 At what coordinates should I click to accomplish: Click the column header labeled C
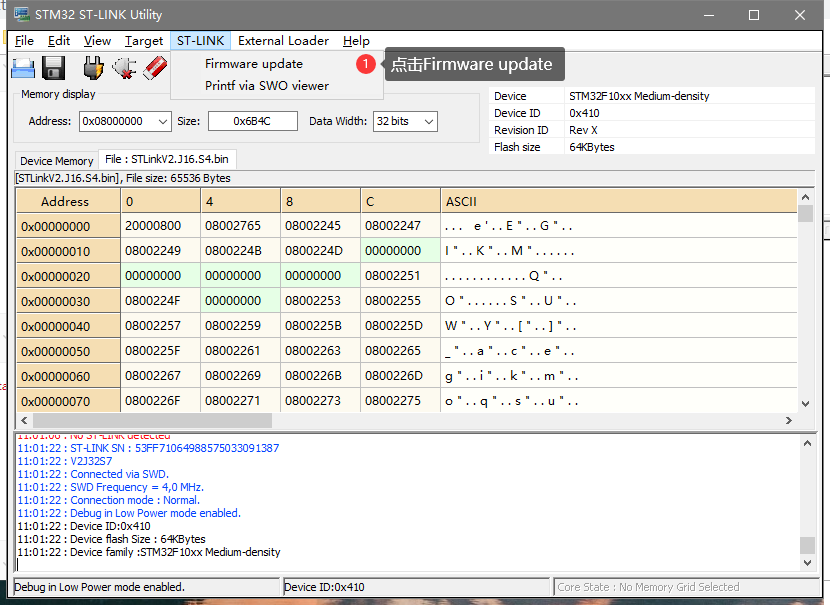pyautogui.click(x=400, y=202)
